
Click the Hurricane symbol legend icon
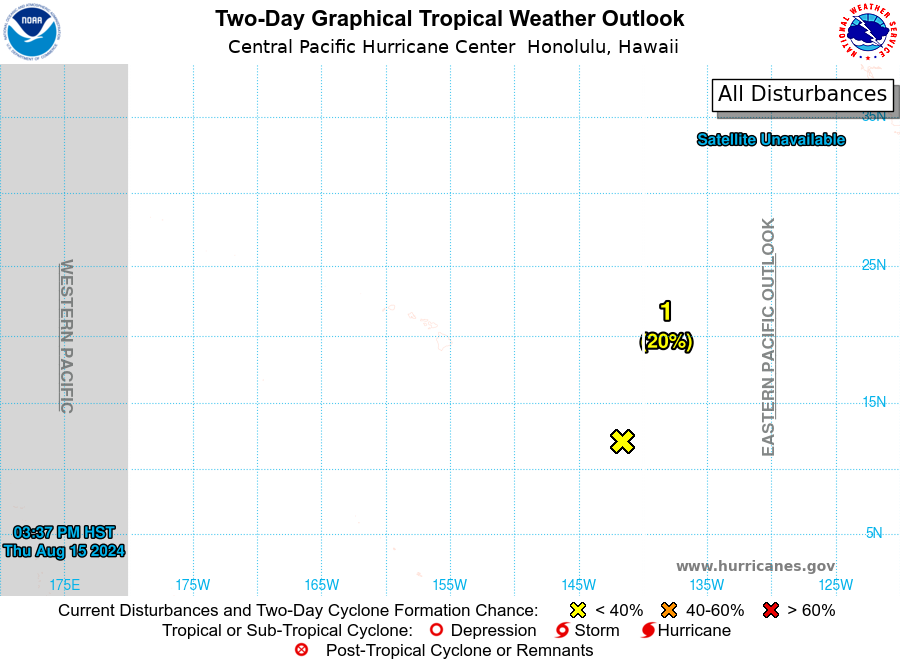pos(648,630)
